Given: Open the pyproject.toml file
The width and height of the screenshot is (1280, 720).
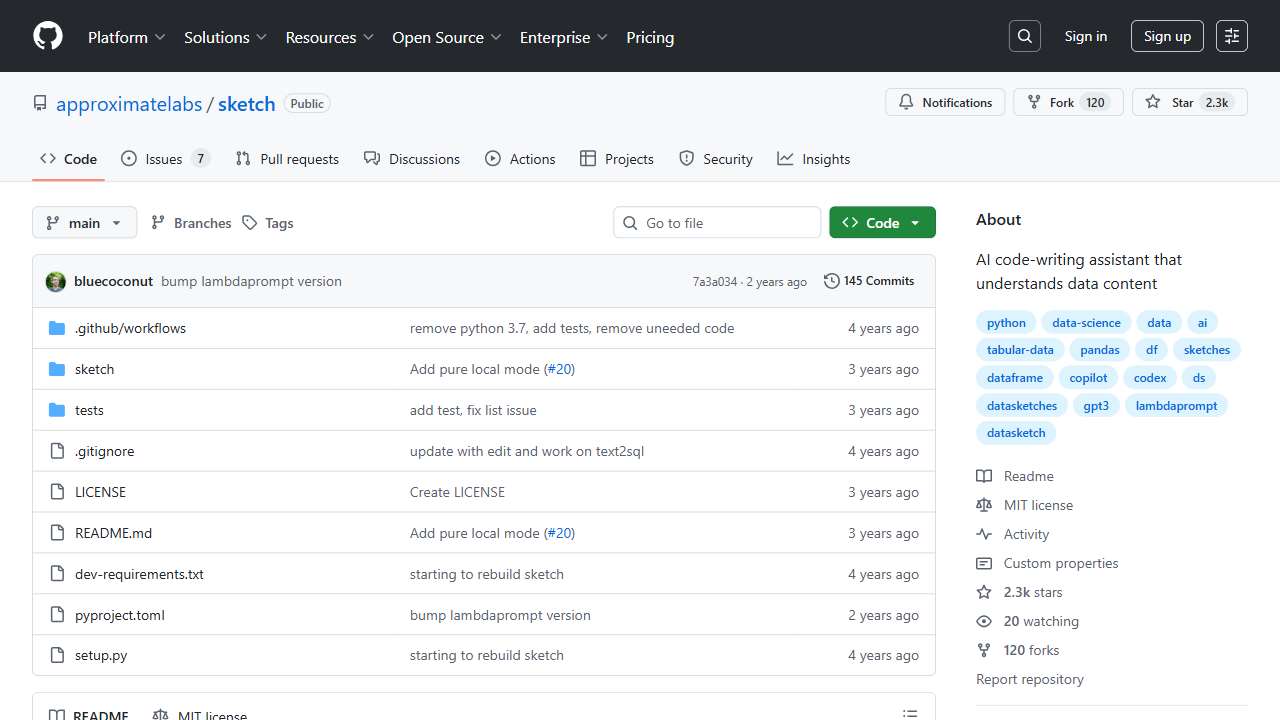Looking at the screenshot, I should [x=120, y=615].
